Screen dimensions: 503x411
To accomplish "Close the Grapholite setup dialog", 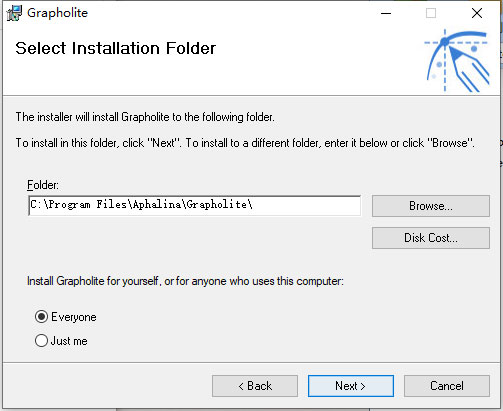I will coord(477,13).
